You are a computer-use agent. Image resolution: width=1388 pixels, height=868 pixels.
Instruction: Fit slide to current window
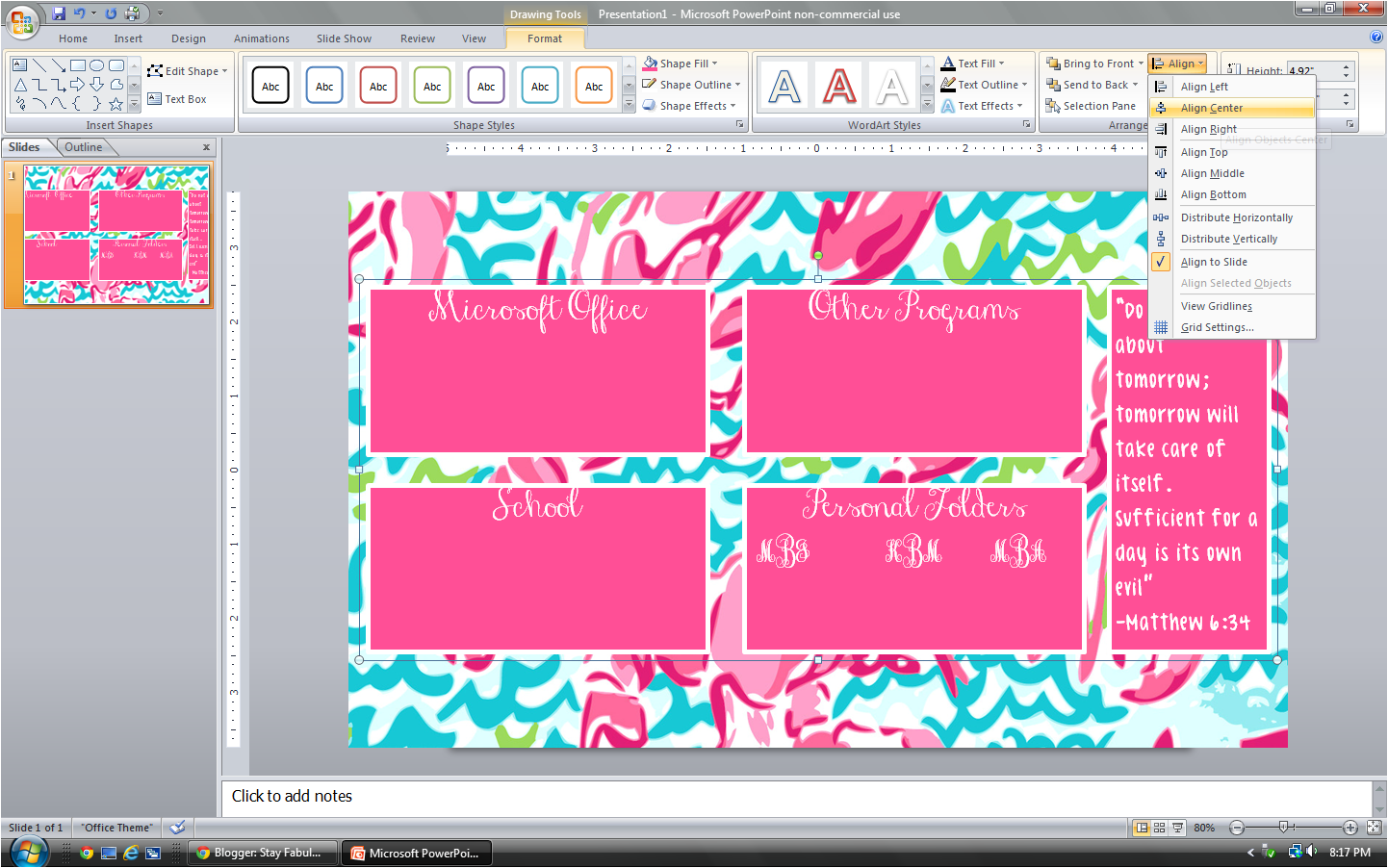[x=1374, y=828]
